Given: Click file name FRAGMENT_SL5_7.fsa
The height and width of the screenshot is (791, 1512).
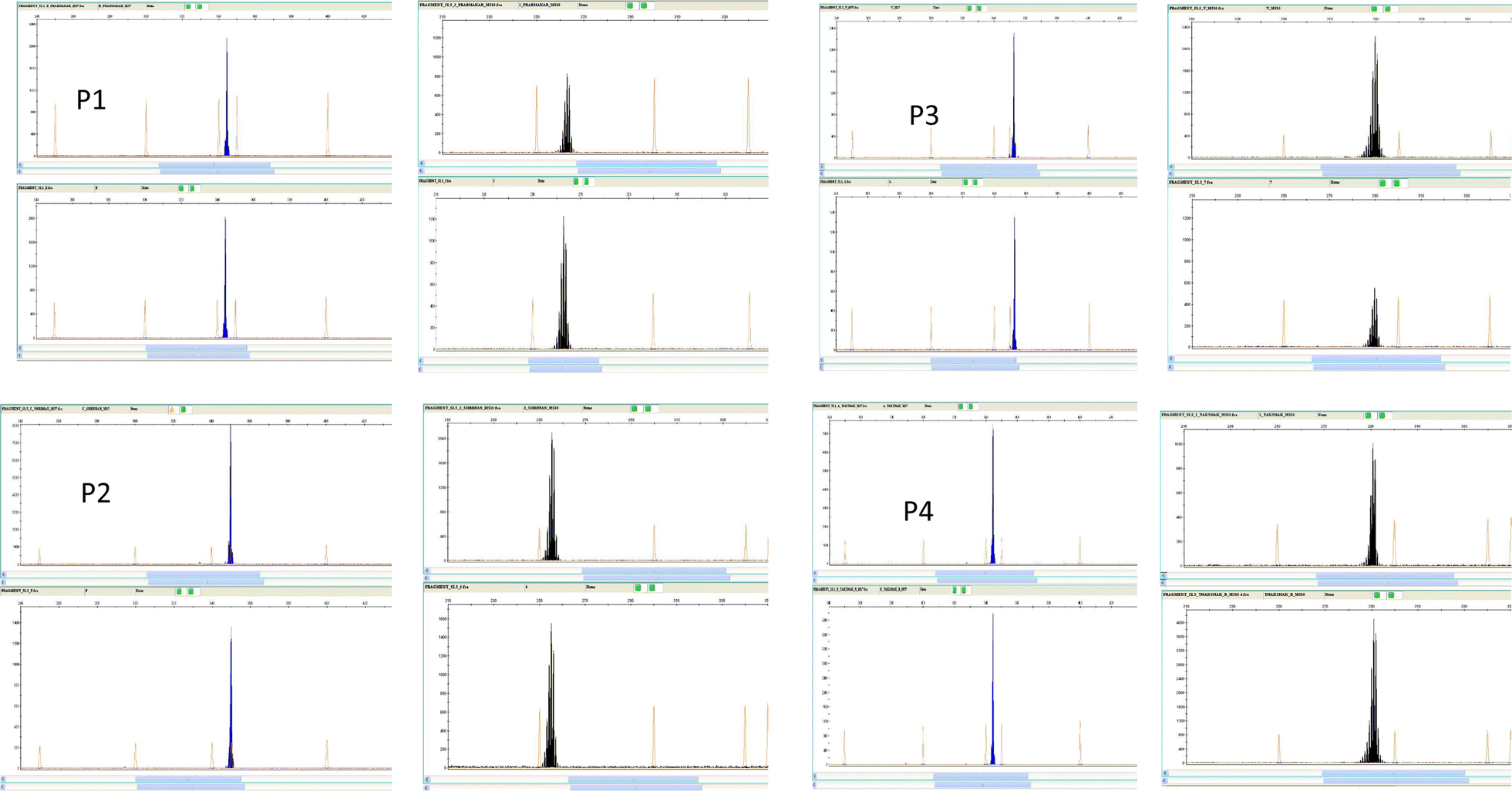Looking at the screenshot, I should click(1190, 183).
